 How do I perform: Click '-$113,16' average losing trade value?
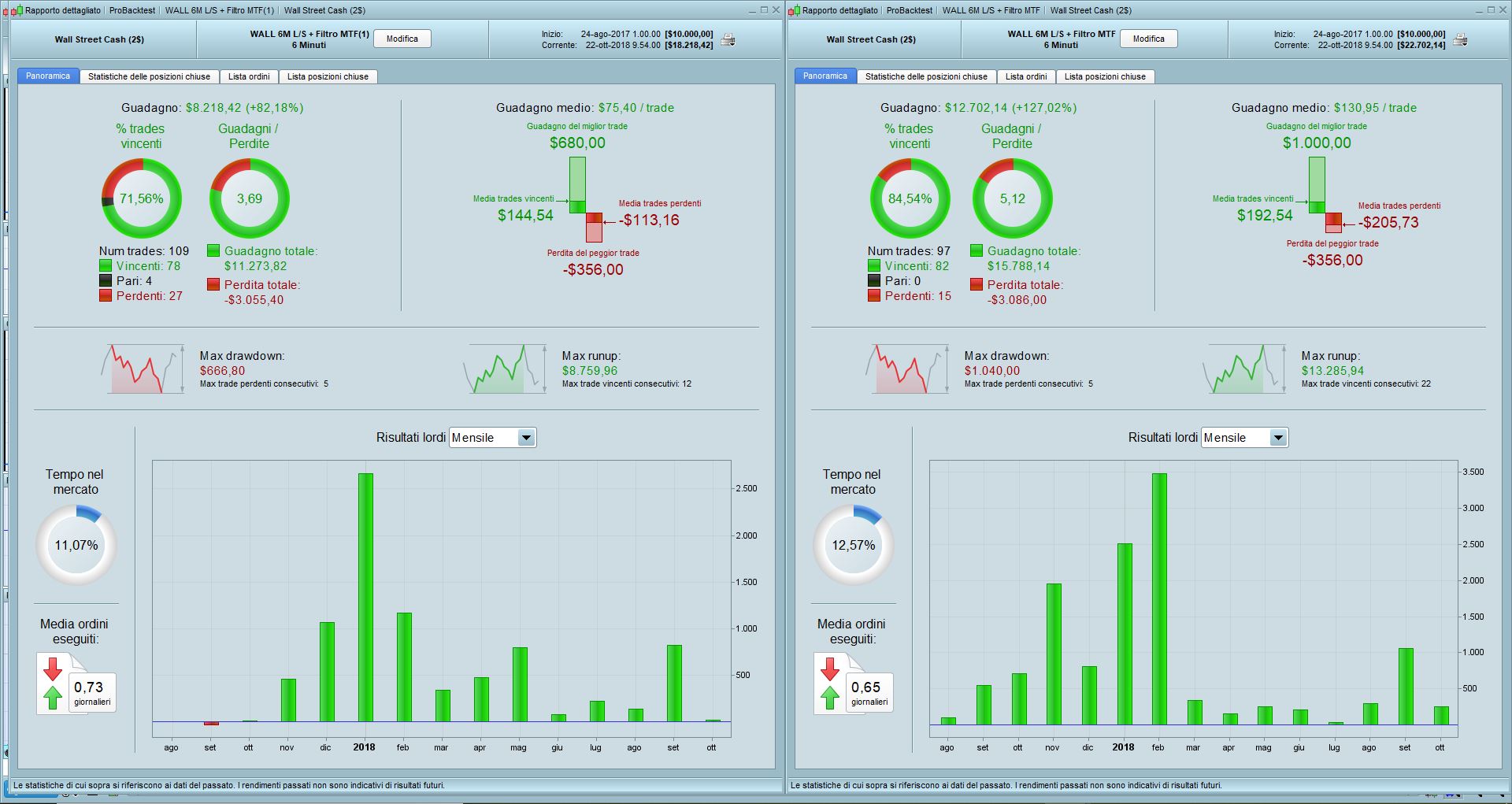coord(649,220)
